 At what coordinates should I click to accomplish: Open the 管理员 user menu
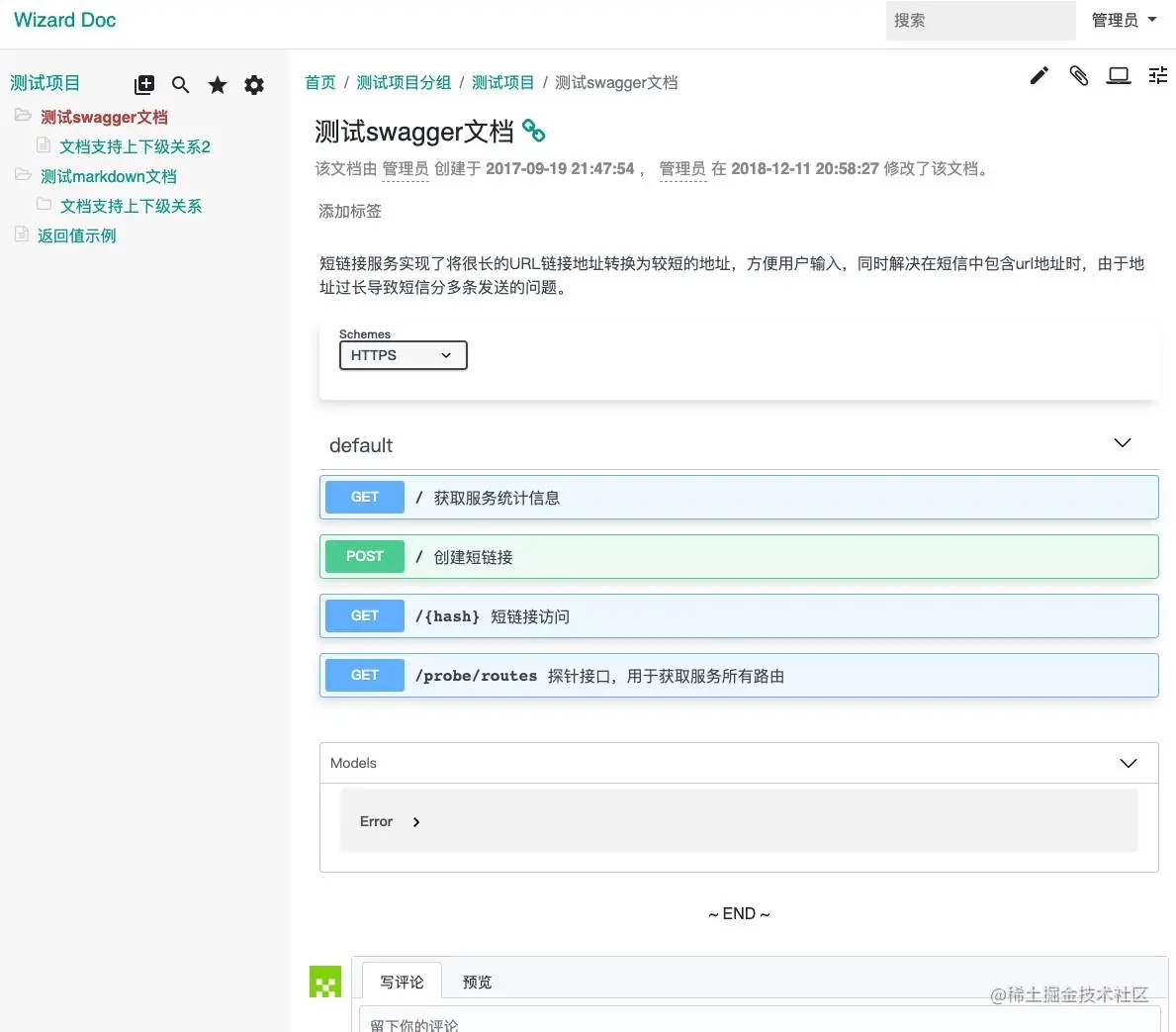tap(1124, 20)
